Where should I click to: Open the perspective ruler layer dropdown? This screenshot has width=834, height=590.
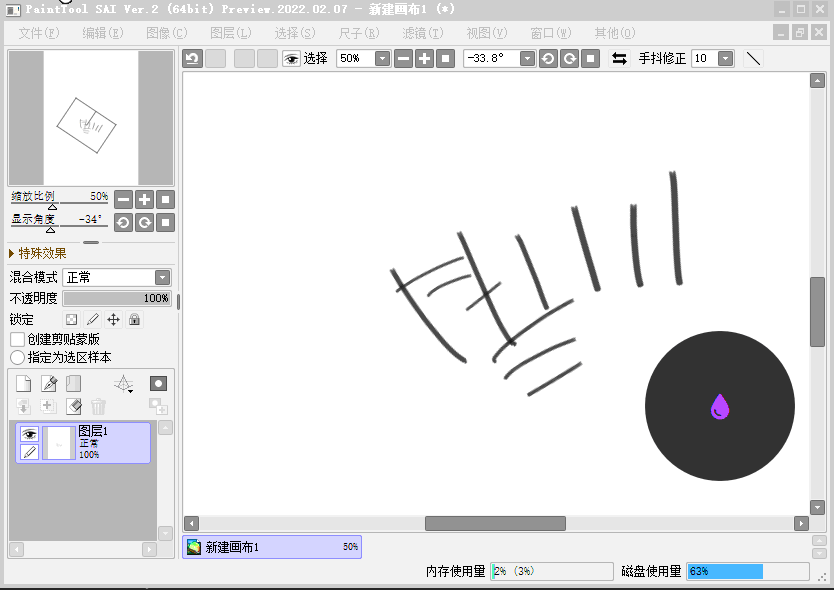pos(123,384)
